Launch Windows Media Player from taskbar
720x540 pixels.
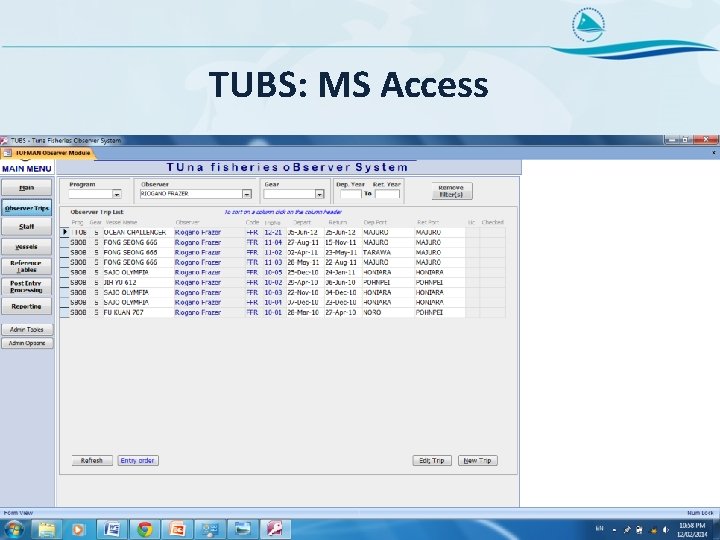[79, 530]
